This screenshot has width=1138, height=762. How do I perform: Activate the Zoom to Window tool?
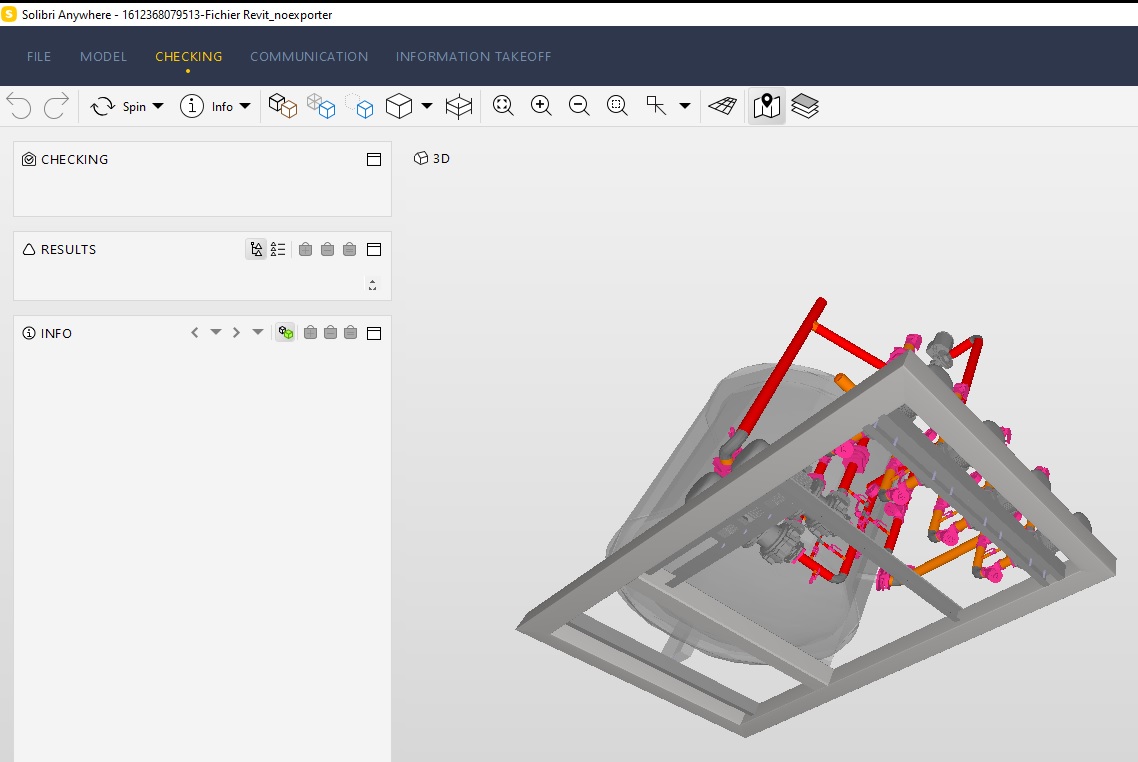coord(617,105)
